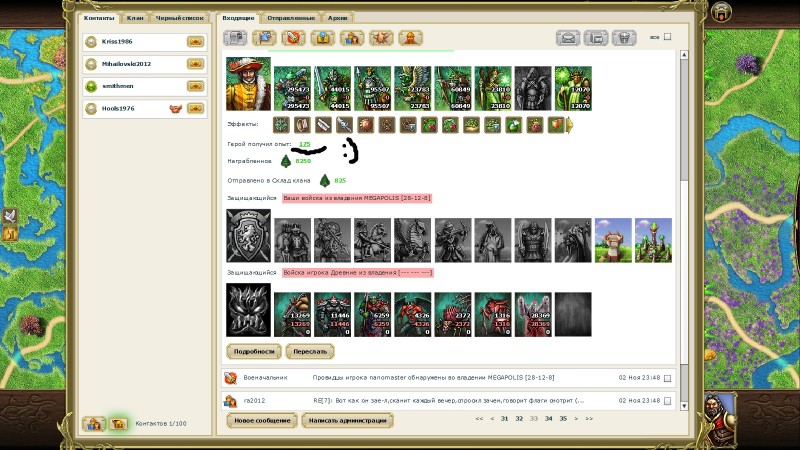Click the enemy unit thumbnail showing 28369

coord(533,314)
